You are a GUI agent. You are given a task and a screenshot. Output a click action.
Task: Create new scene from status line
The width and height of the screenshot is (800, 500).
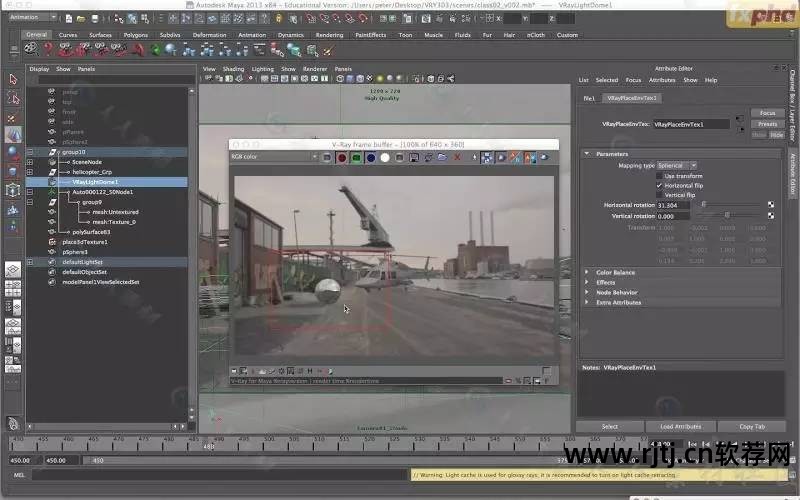pos(69,18)
